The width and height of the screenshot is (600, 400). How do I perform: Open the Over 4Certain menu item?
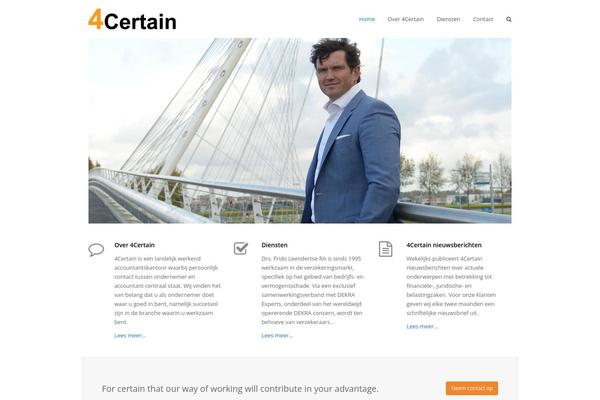point(406,19)
